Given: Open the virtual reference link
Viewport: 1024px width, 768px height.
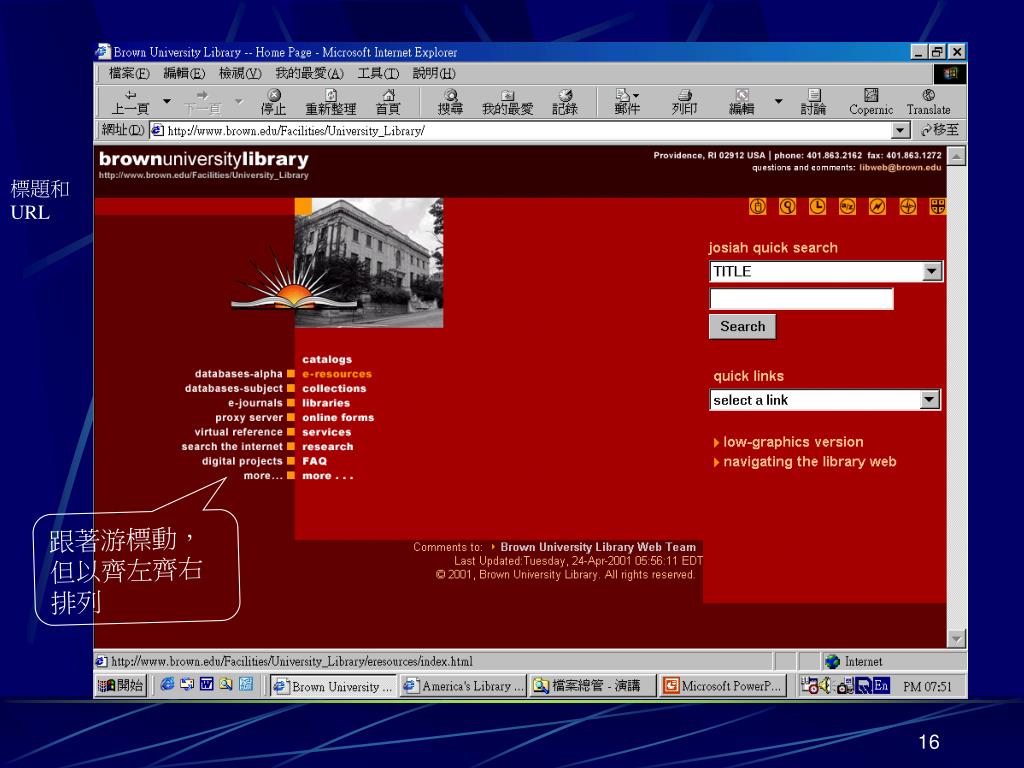Looking at the screenshot, I should point(238,432).
